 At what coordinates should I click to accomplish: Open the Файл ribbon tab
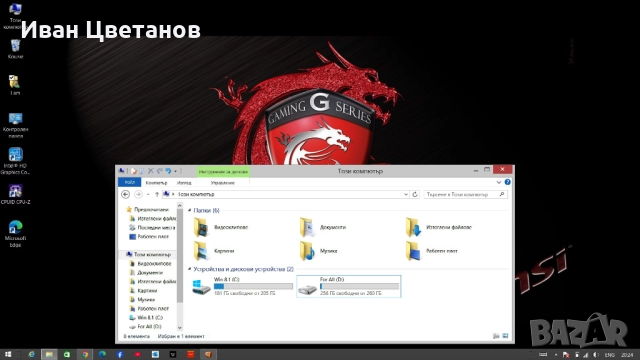click(129, 182)
